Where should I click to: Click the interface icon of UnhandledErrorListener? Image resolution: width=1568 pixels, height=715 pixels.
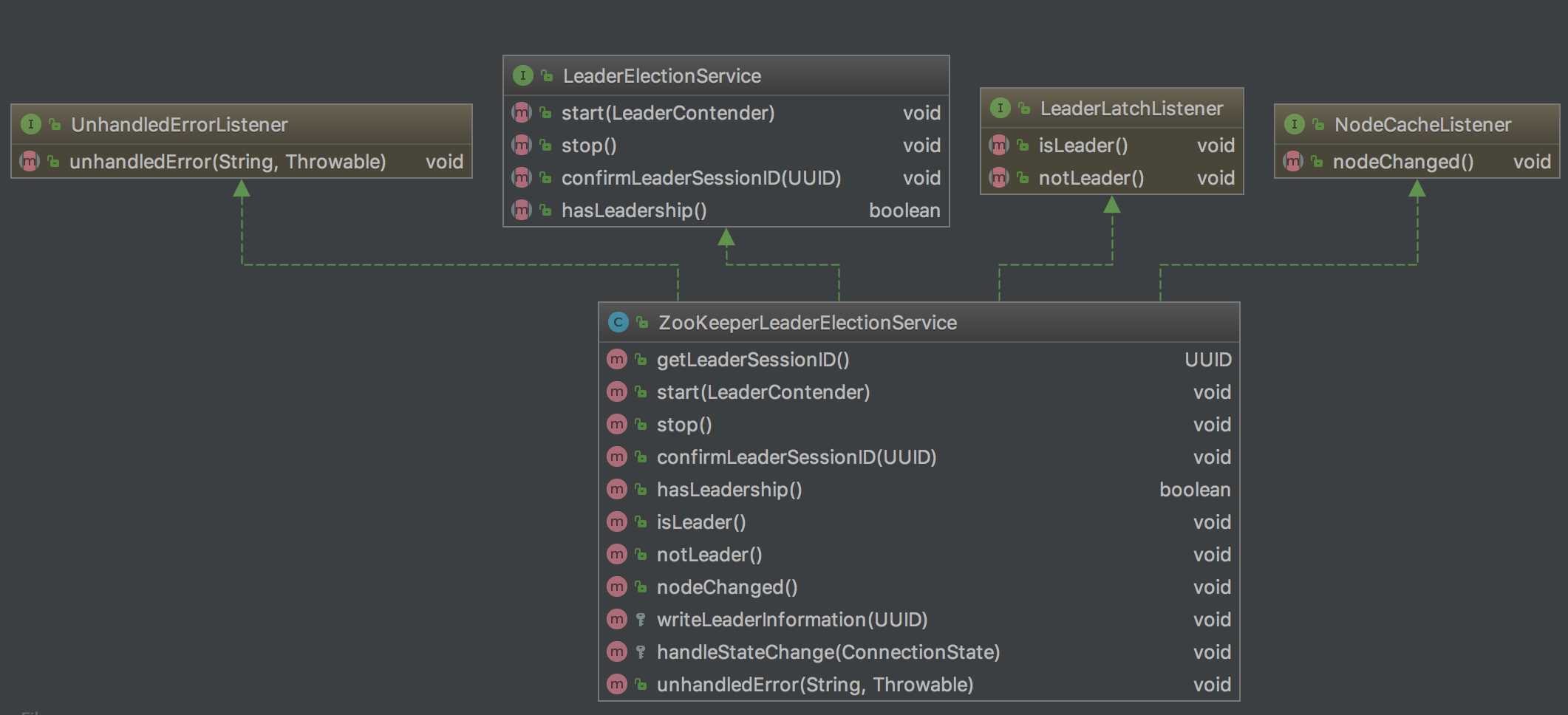pyautogui.click(x=30, y=124)
